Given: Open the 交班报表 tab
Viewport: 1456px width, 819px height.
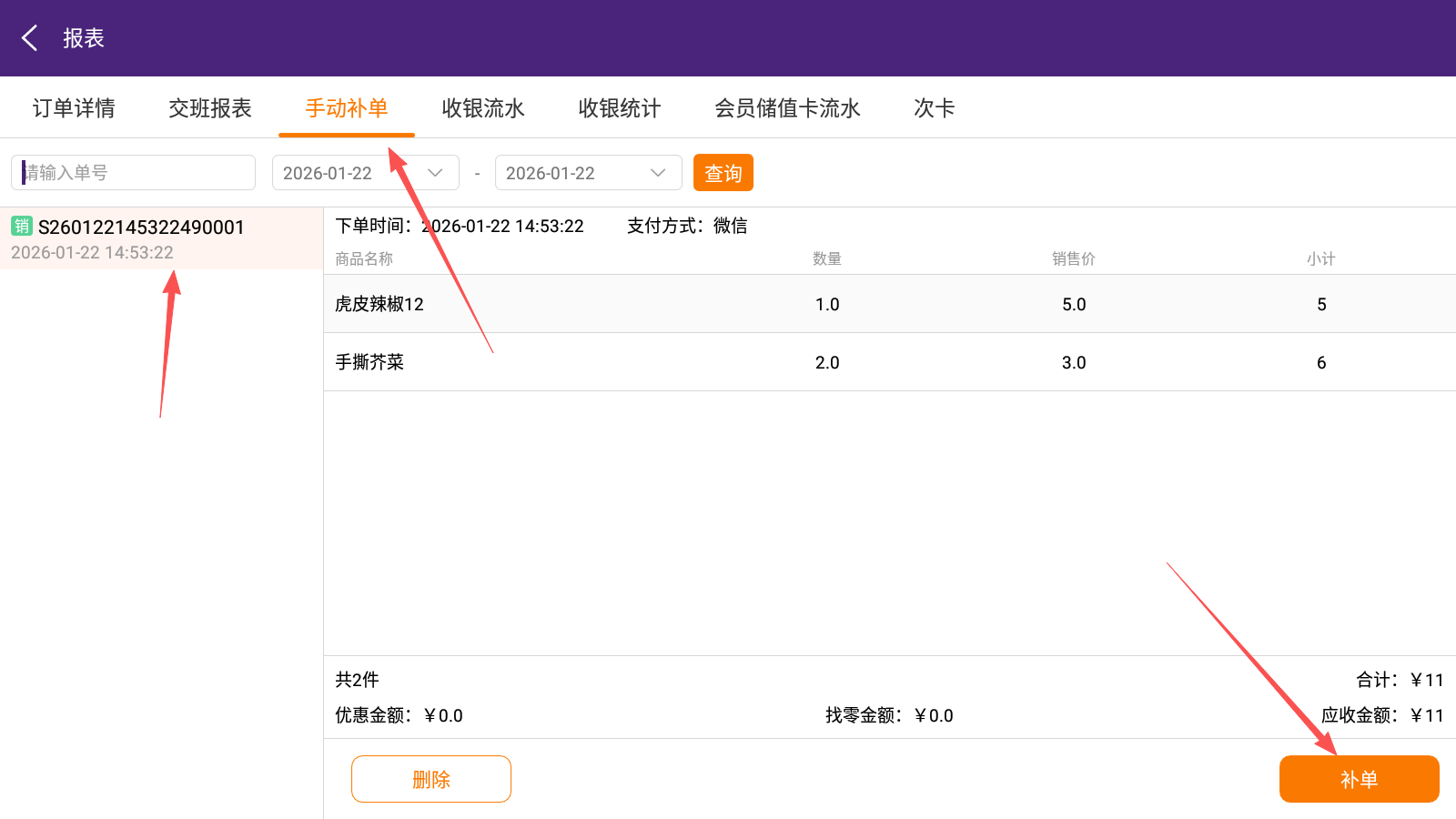Looking at the screenshot, I should (210, 108).
